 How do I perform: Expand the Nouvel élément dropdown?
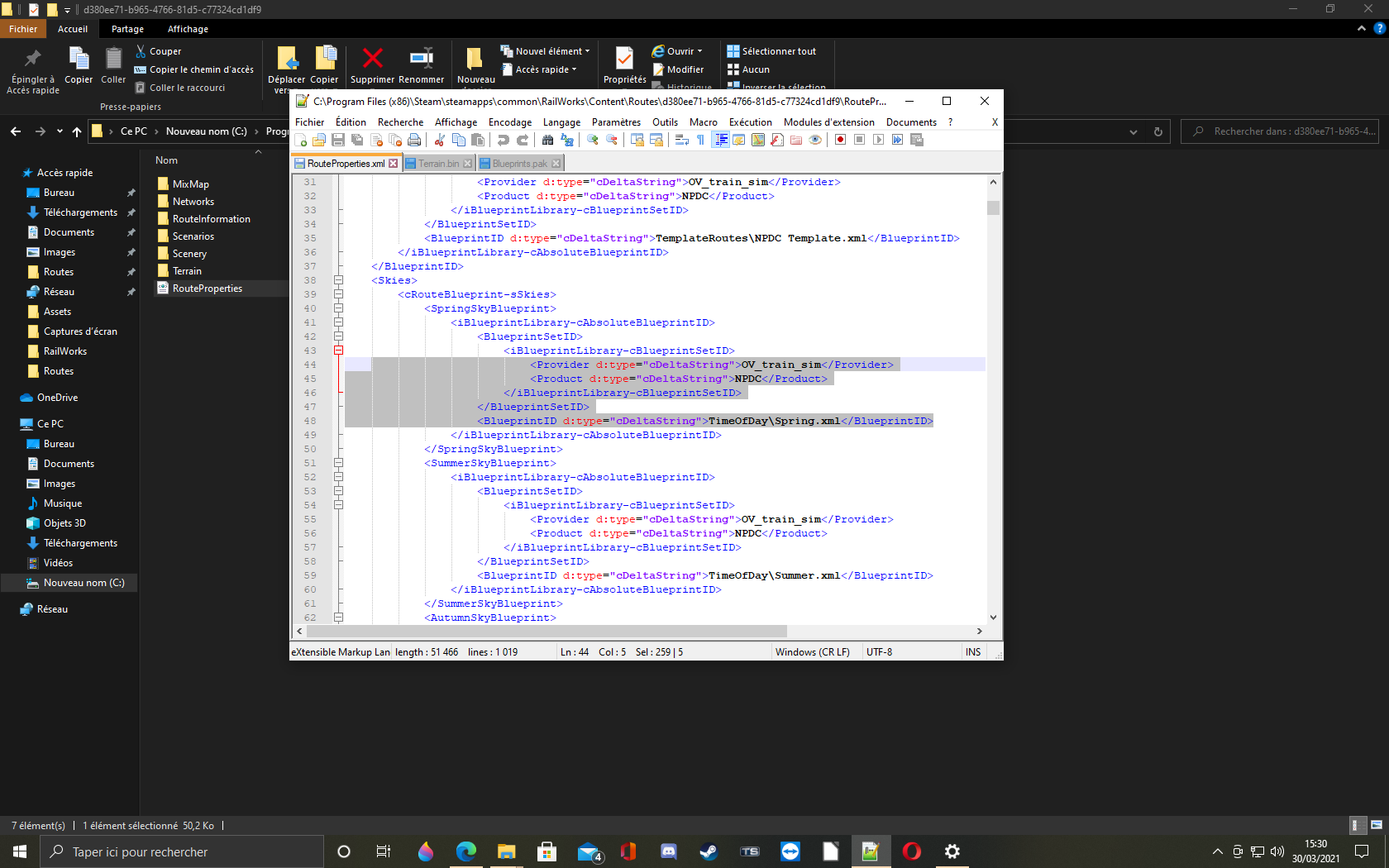[546, 51]
